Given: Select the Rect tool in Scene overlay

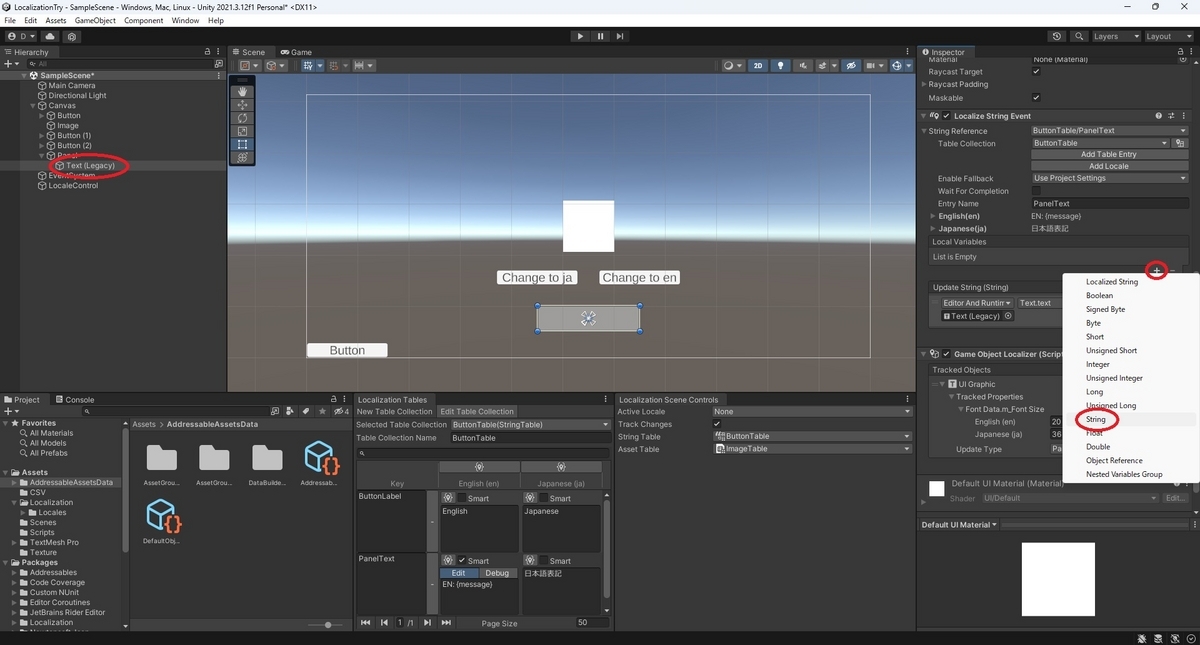Looking at the screenshot, I should point(241,145).
